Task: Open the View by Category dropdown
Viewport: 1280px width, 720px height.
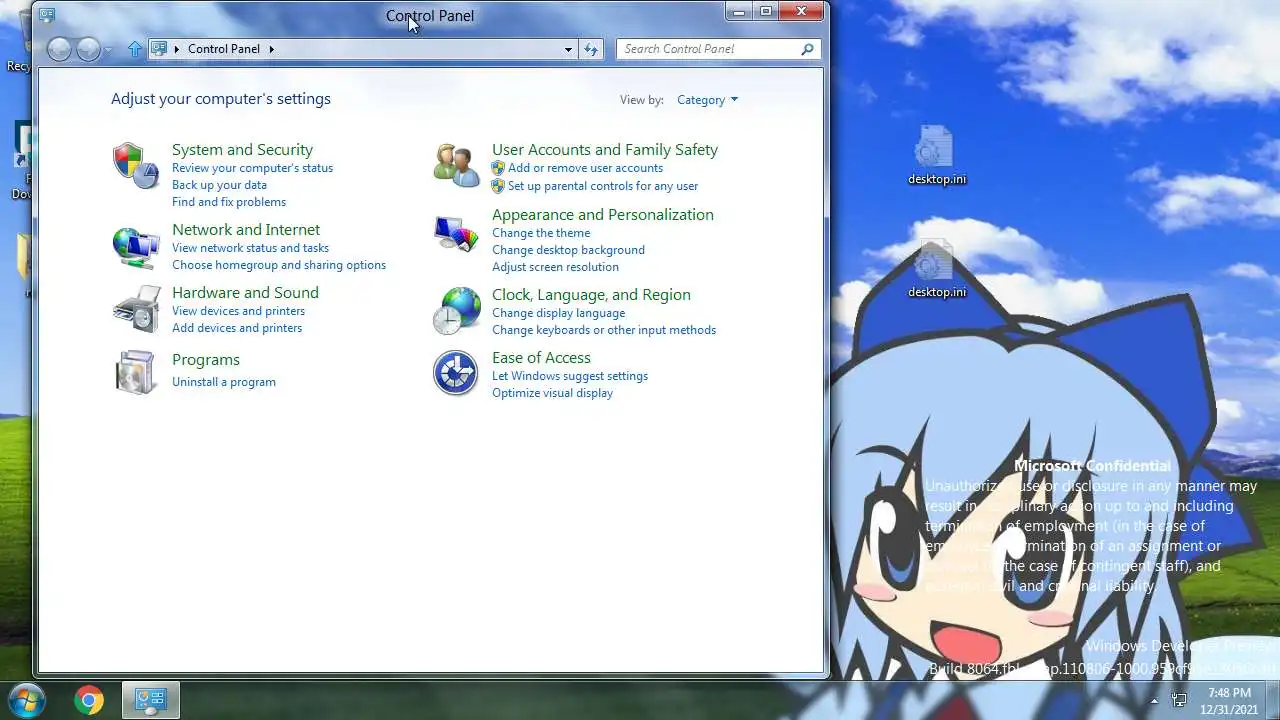Action: pos(707,100)
